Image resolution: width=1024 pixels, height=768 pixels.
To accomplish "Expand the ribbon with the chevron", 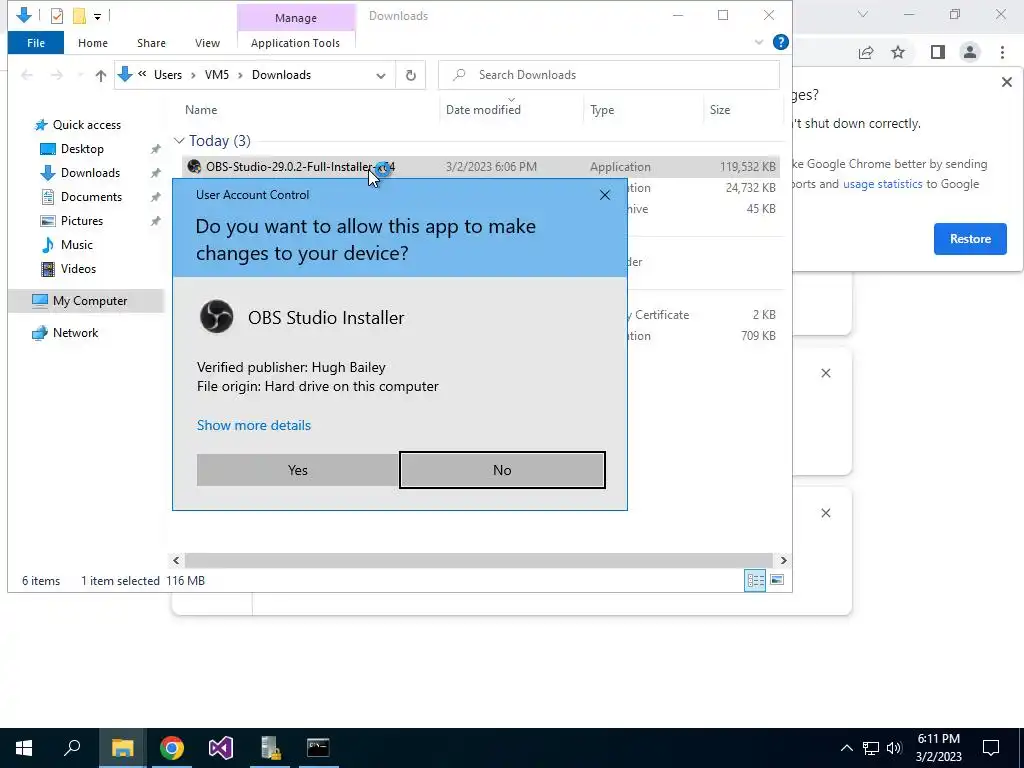I will (x=759, y=42).
